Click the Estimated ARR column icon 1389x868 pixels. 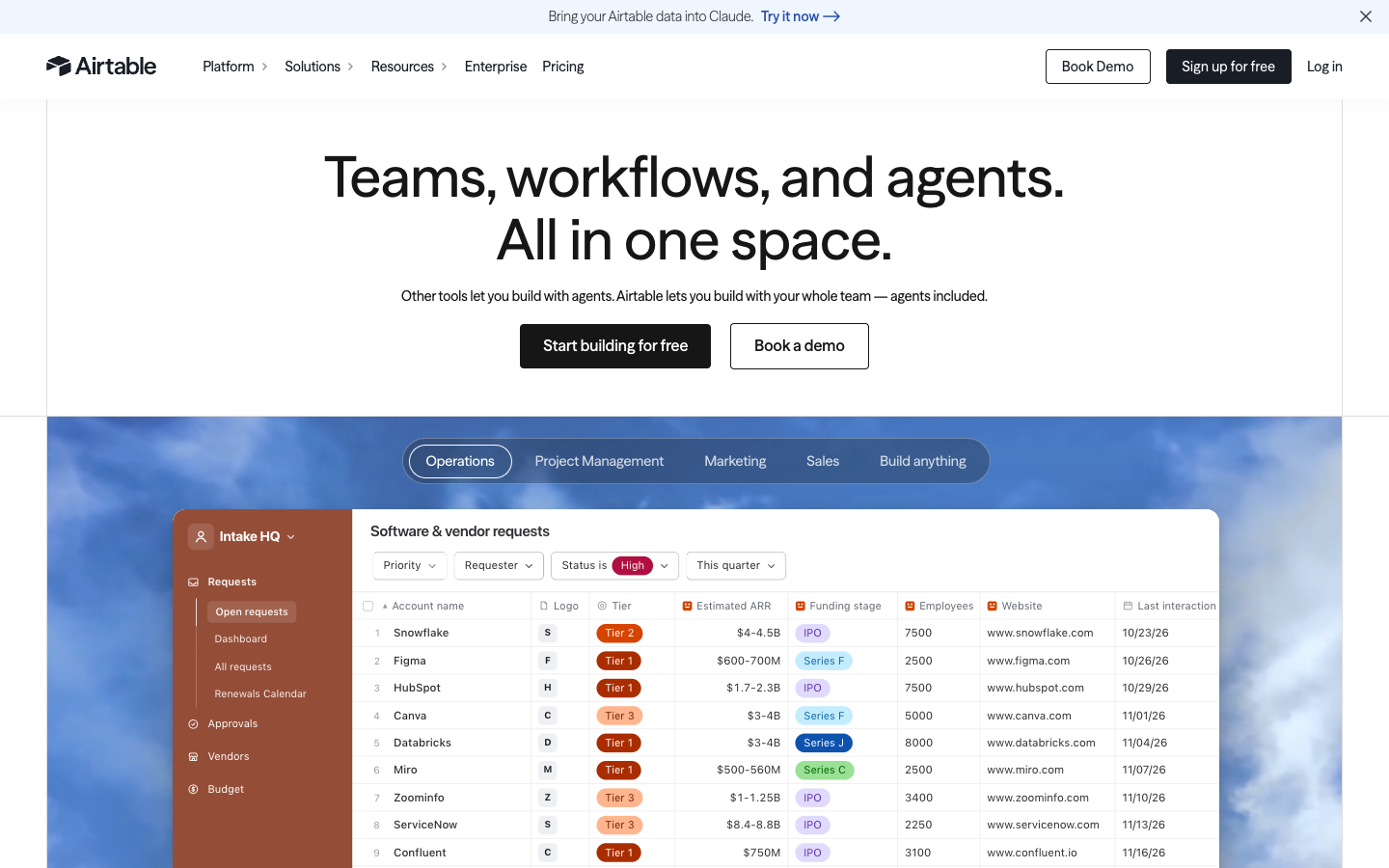pos(688,606)
